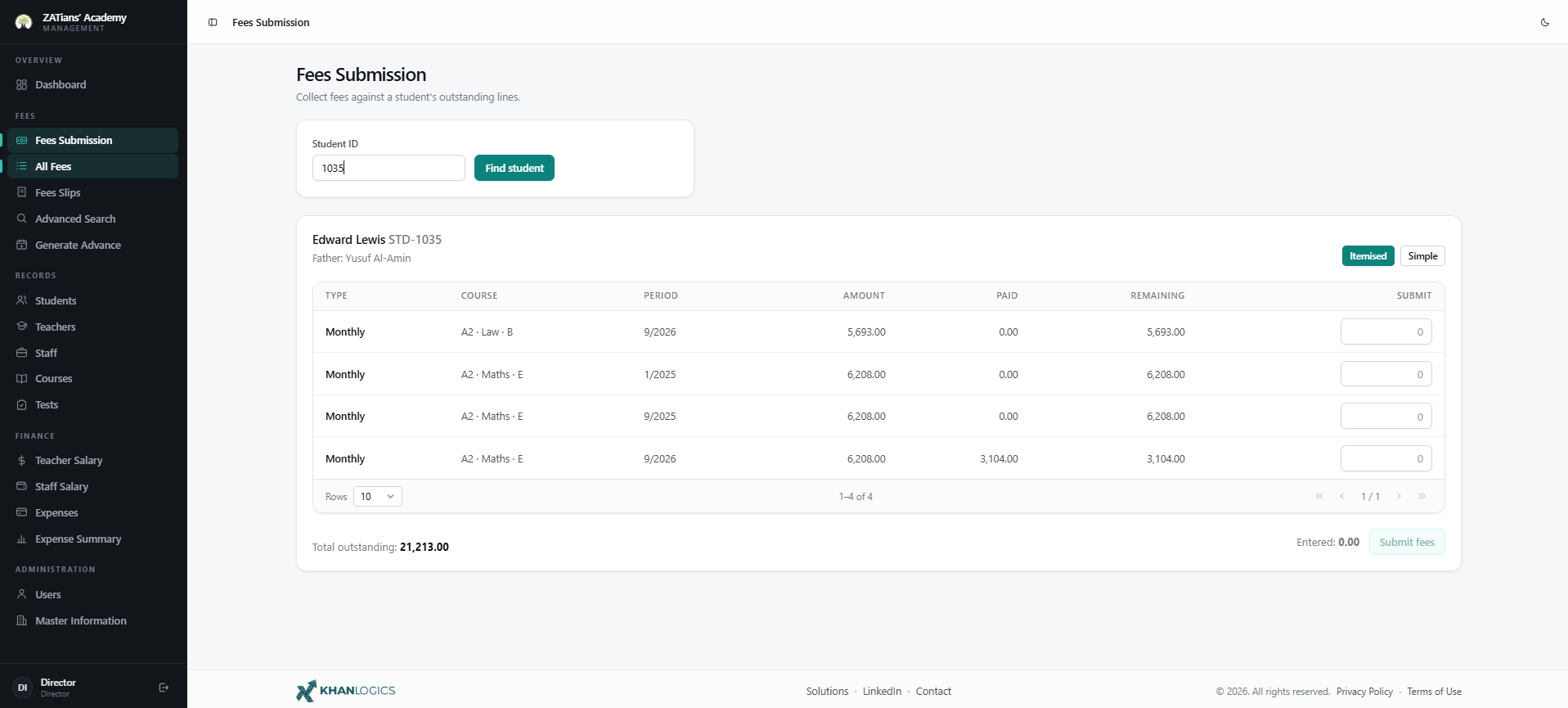Focus the Student ID input field
This screenshot has width=1568, height=708.
point(389,168)
